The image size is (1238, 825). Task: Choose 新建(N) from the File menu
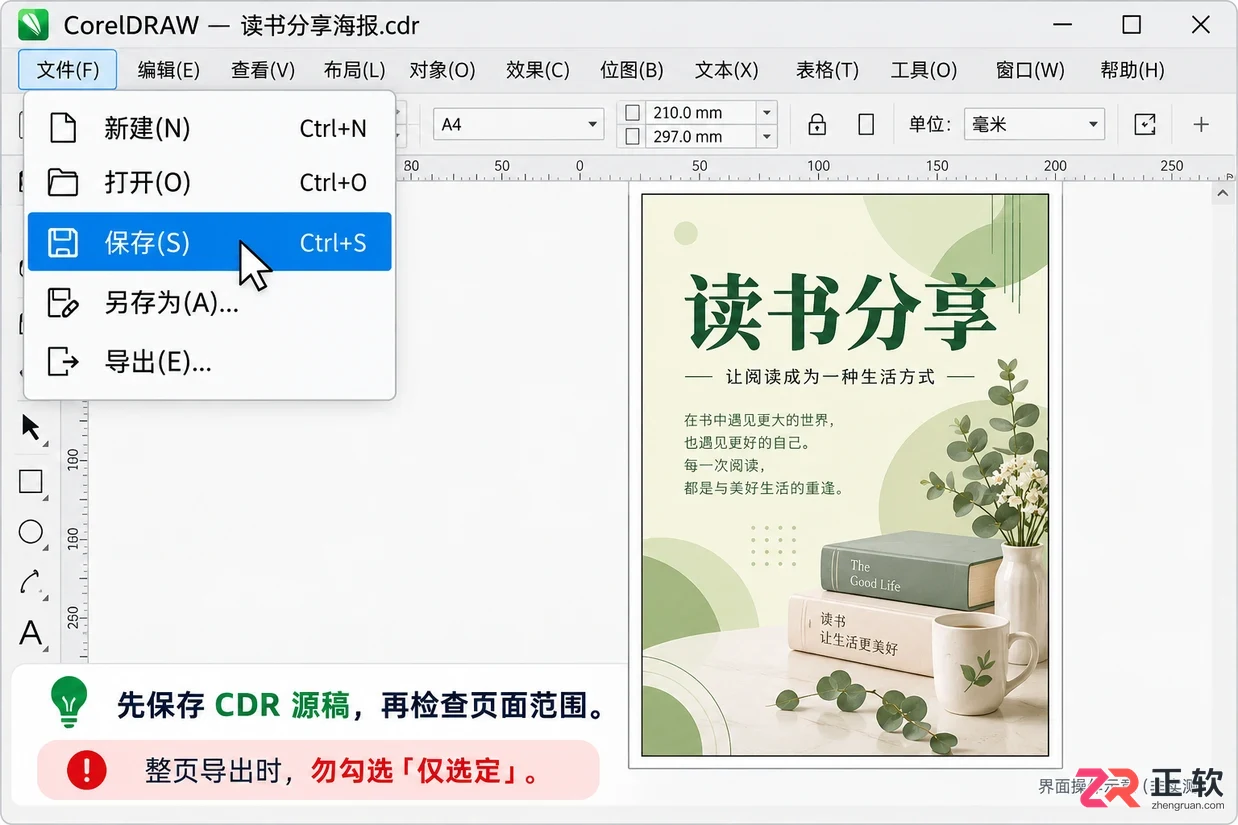[x=209, y=128]
